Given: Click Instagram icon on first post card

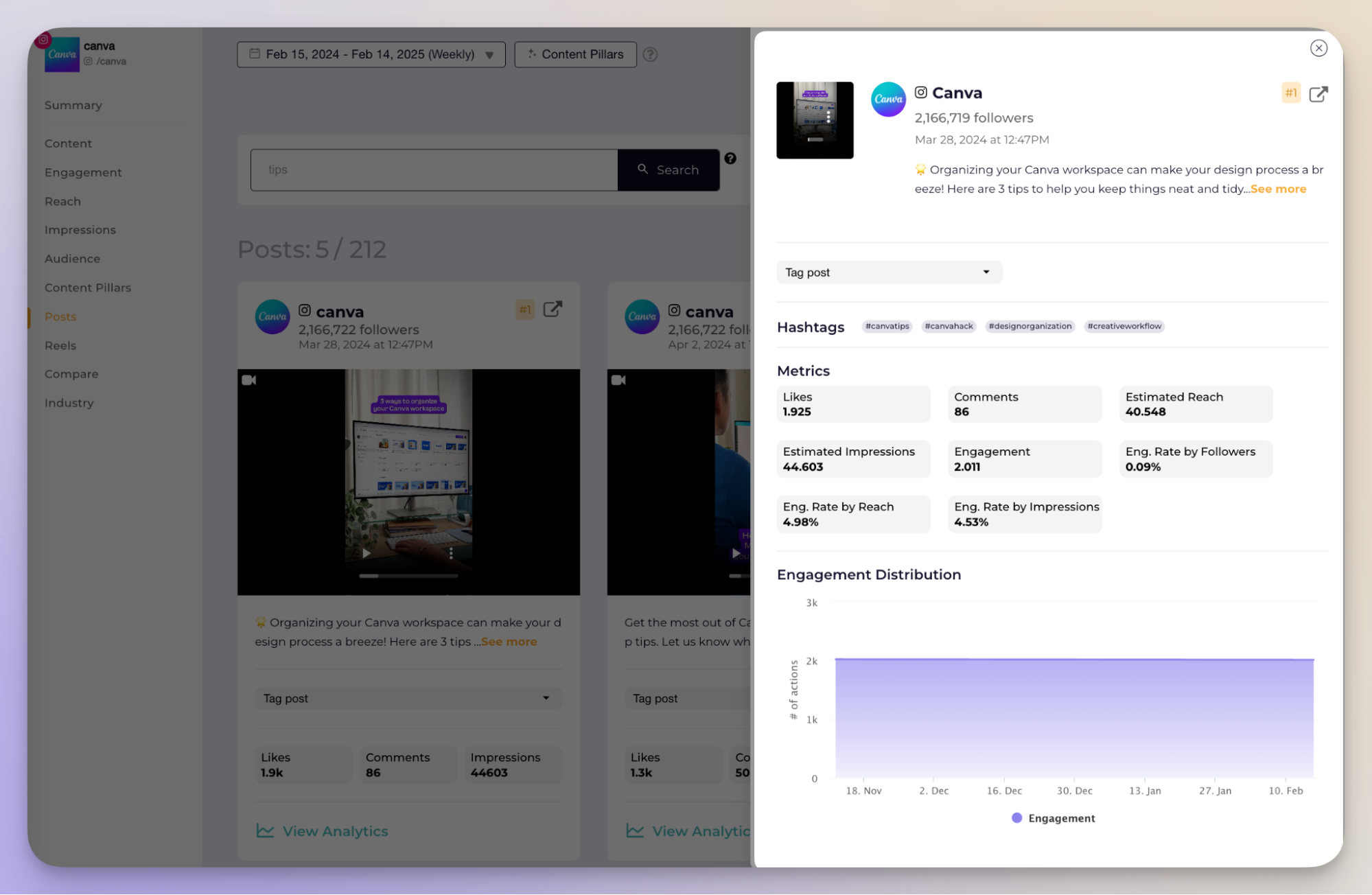Looking at the screenshot, I should click(x=305, y=310).
